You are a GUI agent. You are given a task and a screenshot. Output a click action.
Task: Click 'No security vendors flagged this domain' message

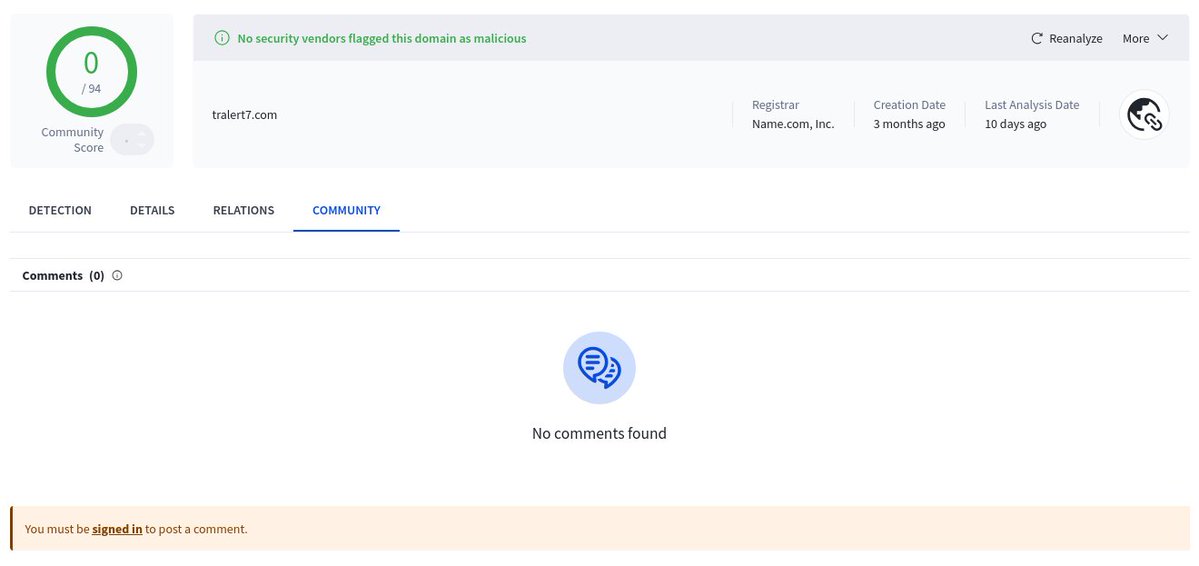[x=382, y=38]
